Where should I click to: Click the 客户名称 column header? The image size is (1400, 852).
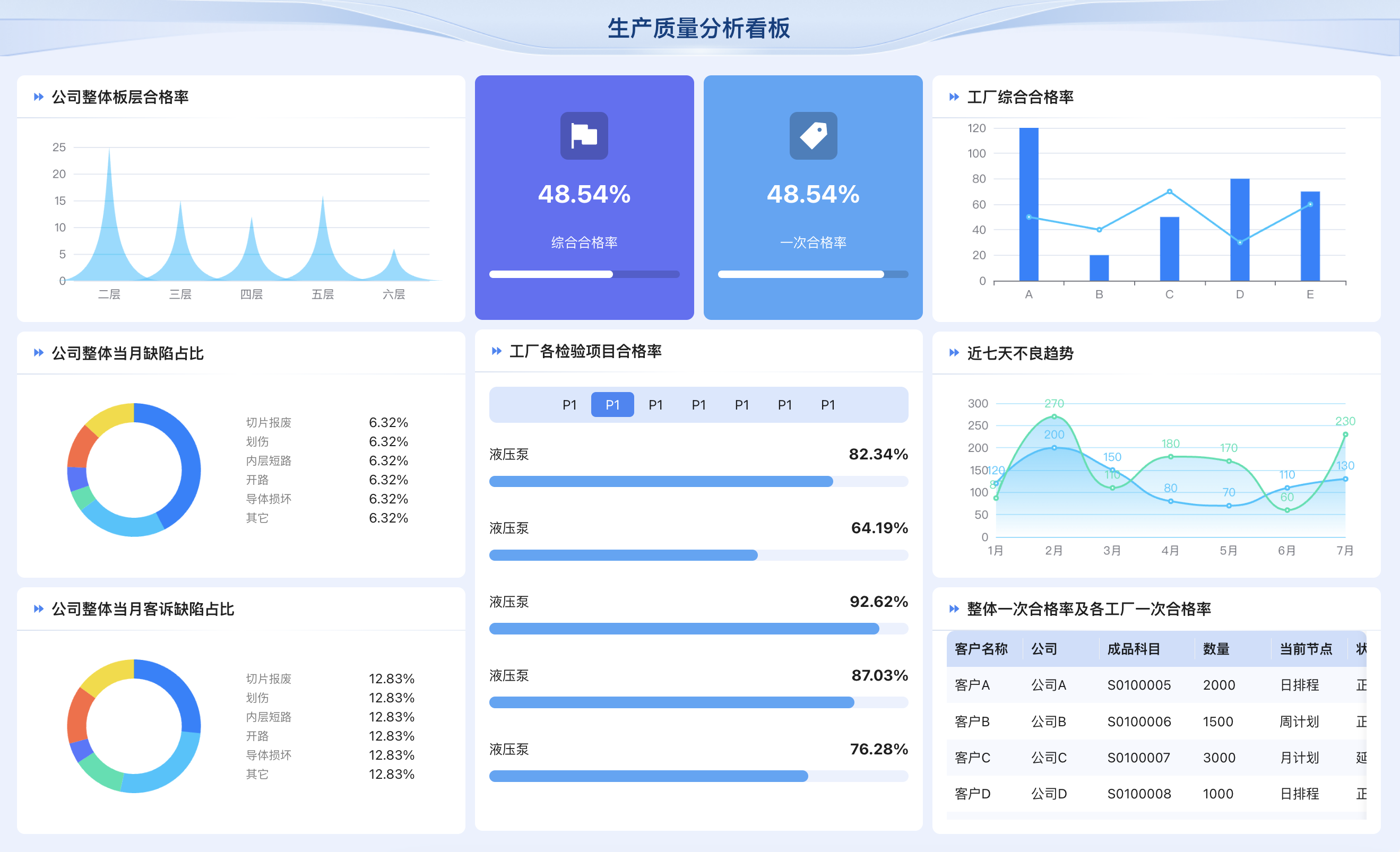(x=981, y=649)
